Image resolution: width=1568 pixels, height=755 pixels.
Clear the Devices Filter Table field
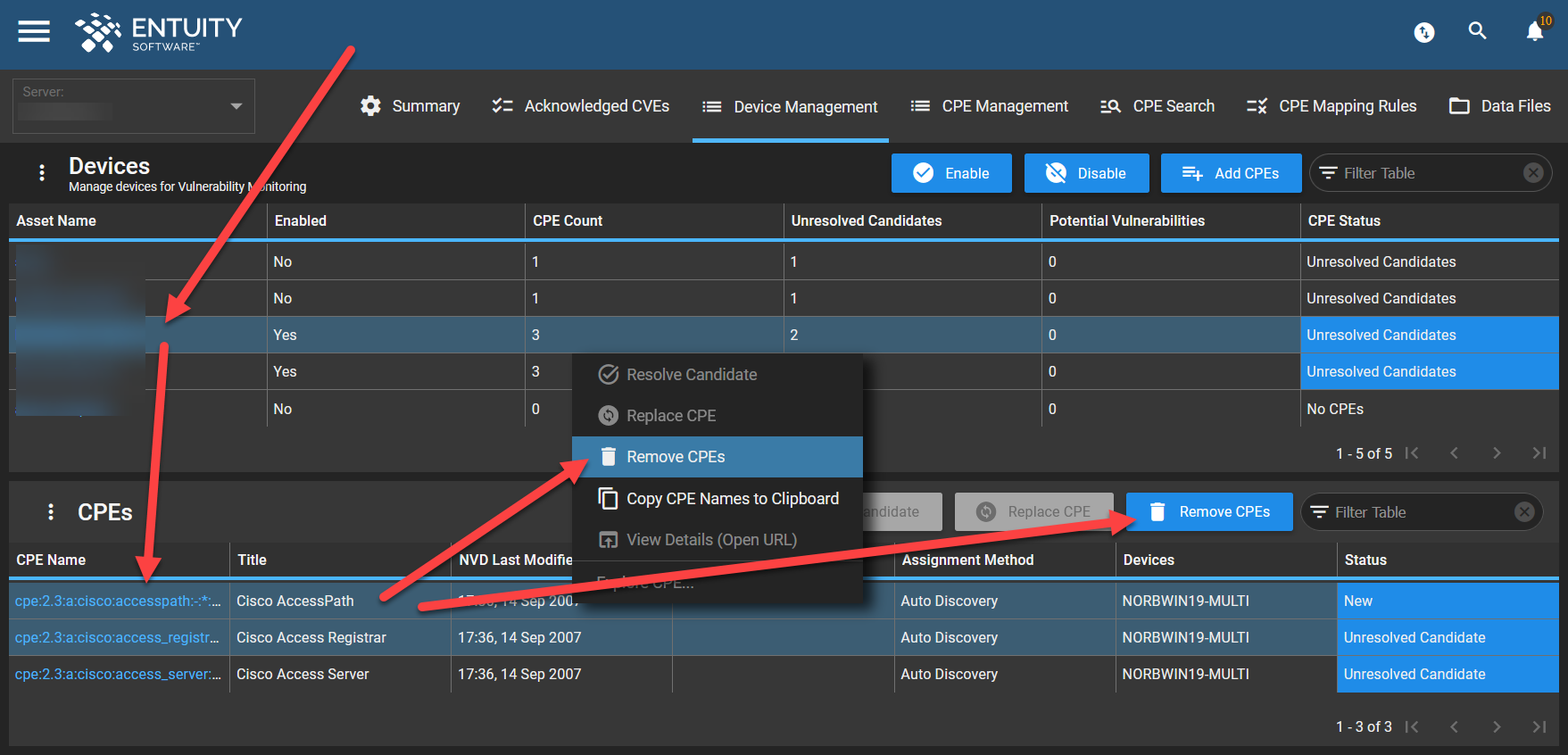point(1533,173)
